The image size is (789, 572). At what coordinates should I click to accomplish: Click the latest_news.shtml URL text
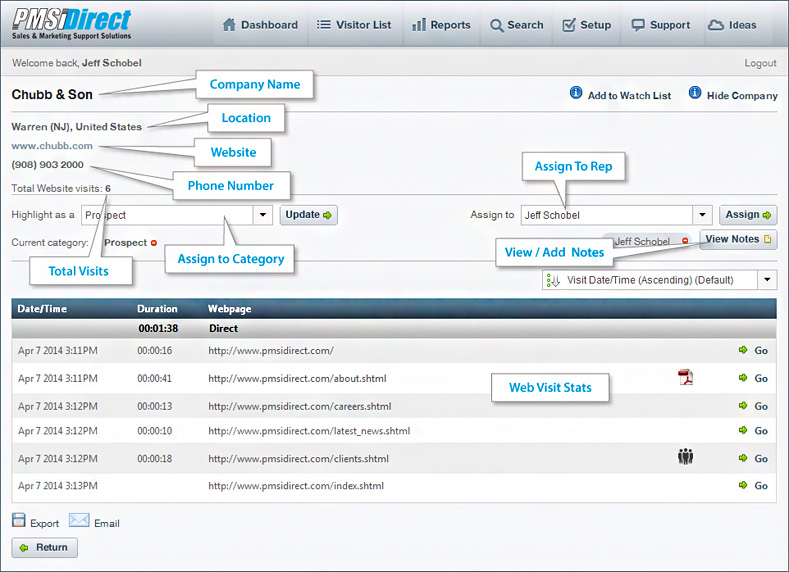click(309, 431)
